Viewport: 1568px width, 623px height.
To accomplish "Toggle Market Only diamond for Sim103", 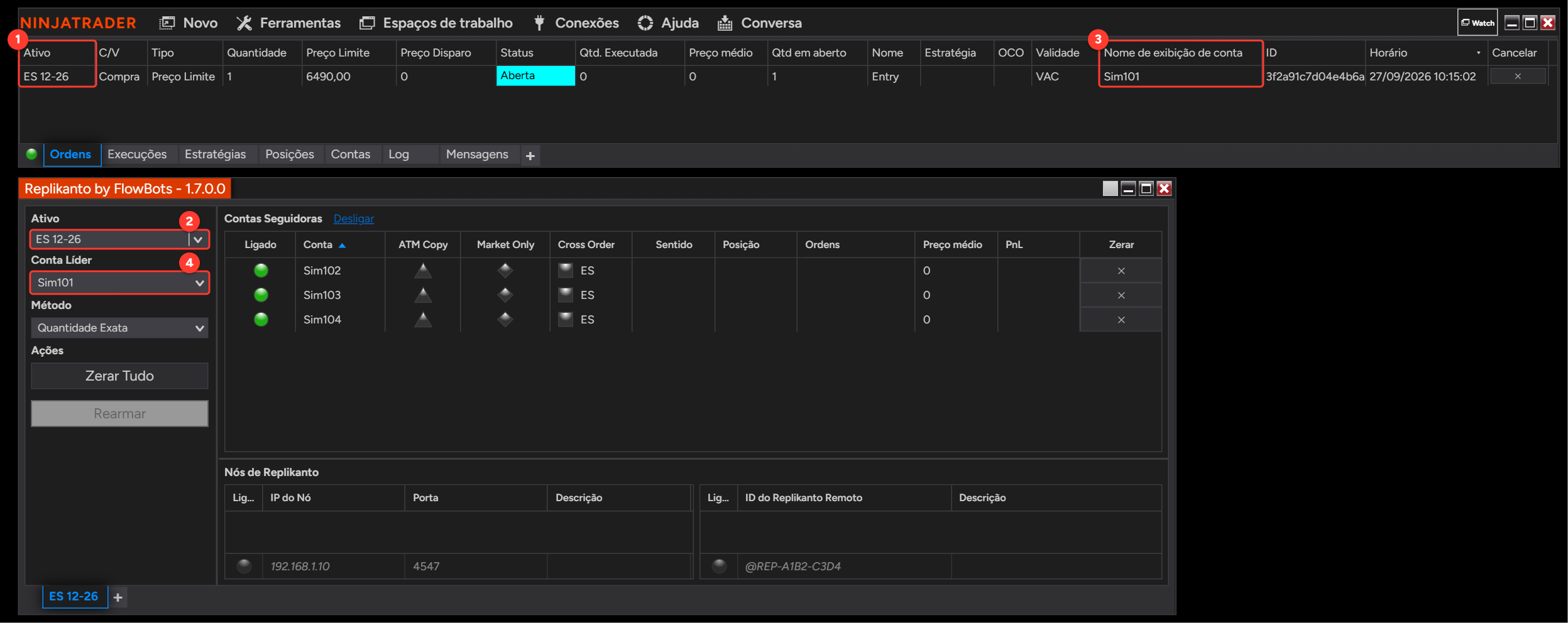I will (x=505, y=295).
